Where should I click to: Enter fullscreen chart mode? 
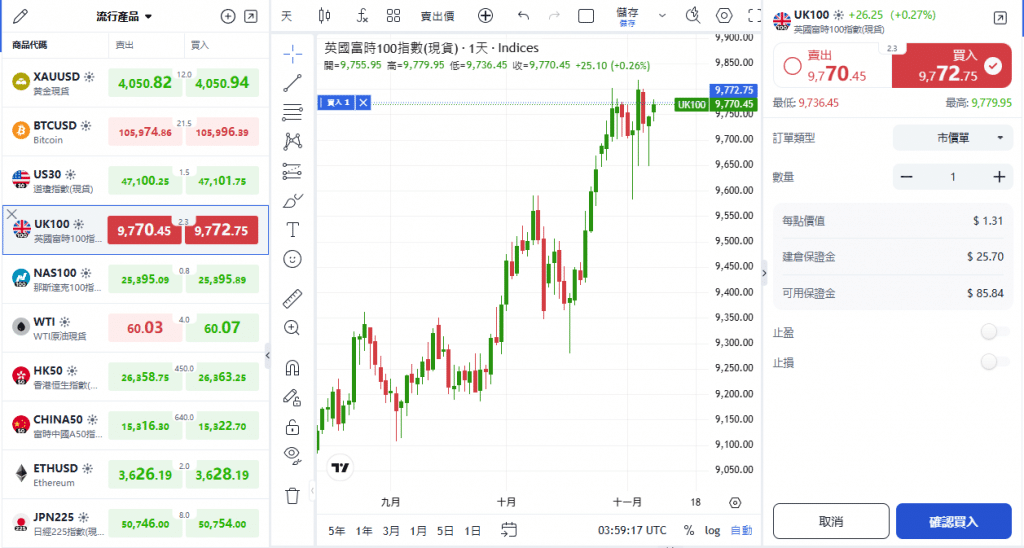pos(754,16)
